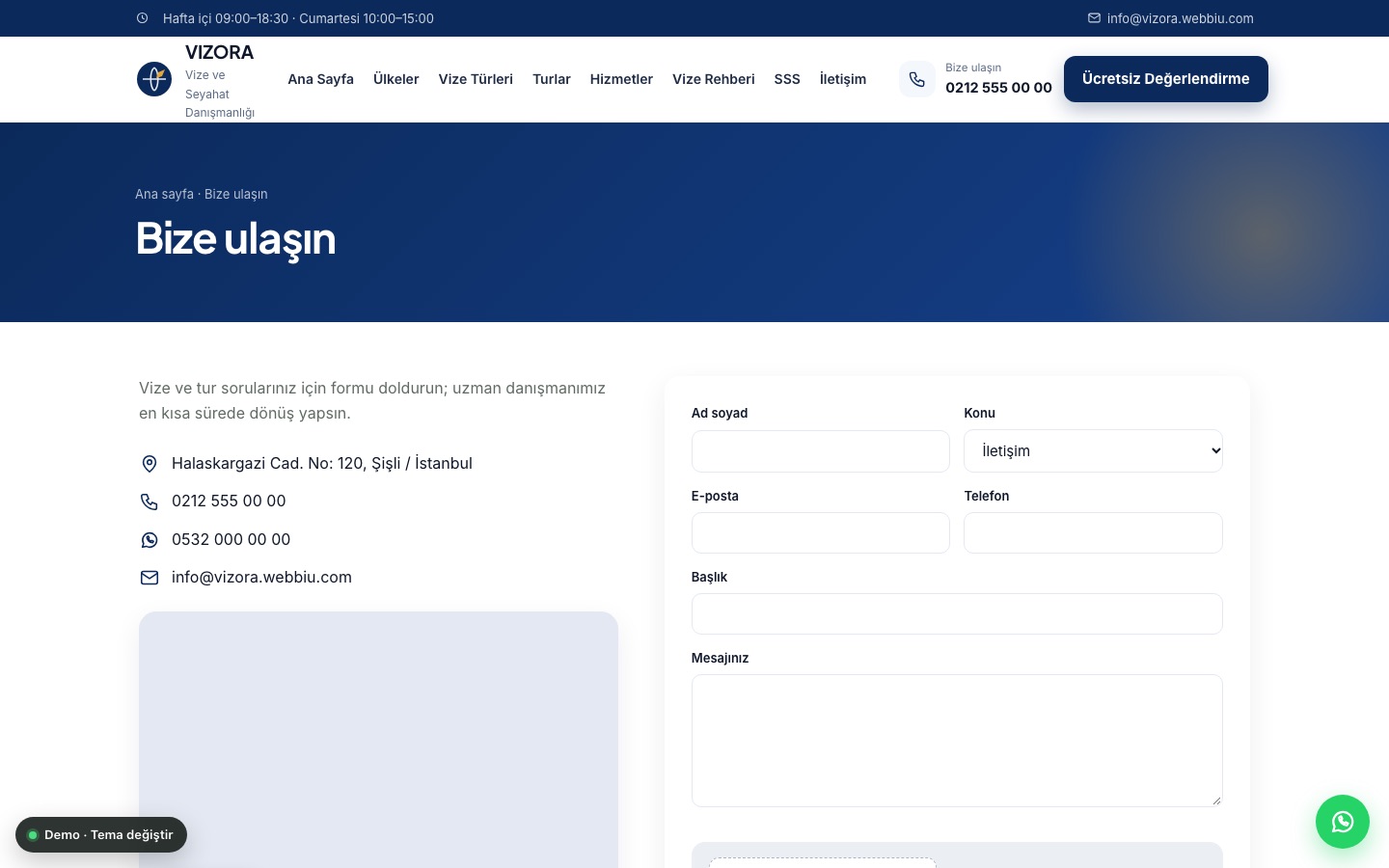The width and height of the screenshot is (1389, 868).
Task: Open the Vize Türleri menu item
Action: [476, 79]
